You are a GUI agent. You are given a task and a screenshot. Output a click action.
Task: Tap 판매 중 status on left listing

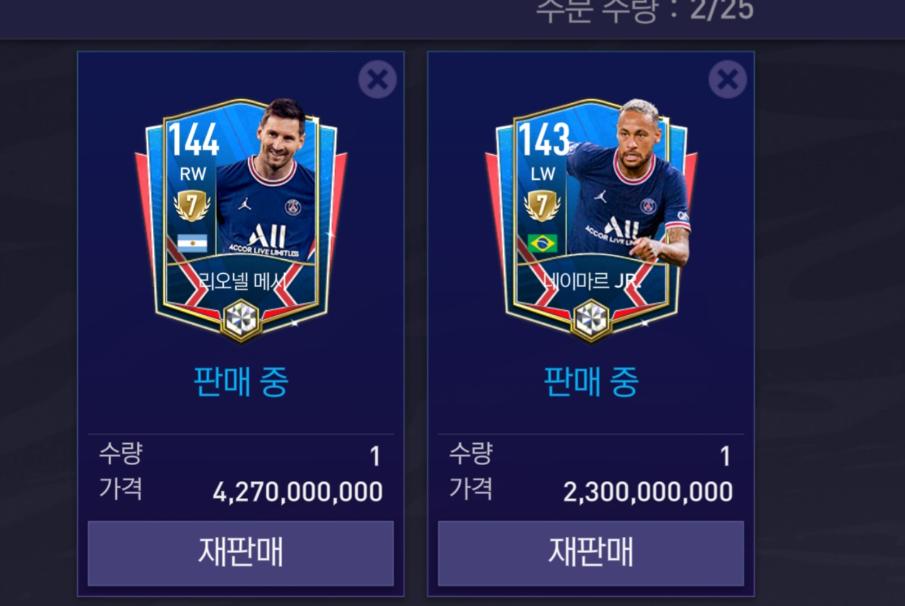(241, 381)
